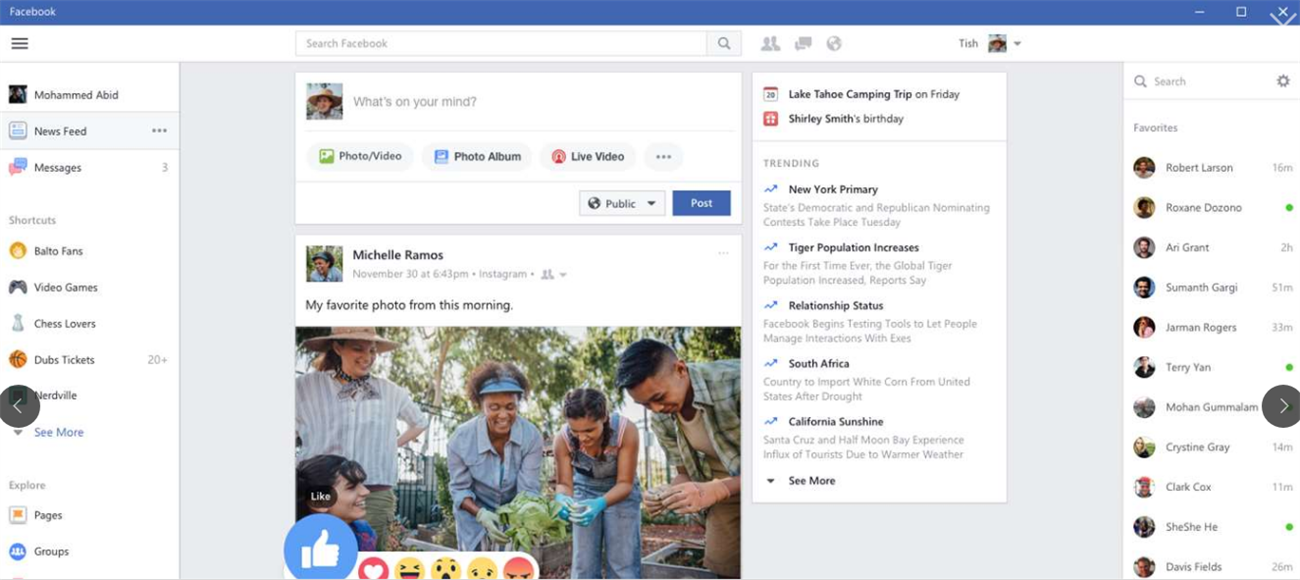Screen dimensions: 1300x580
Task: Create a Photo Album
Action: coord(477,156)
